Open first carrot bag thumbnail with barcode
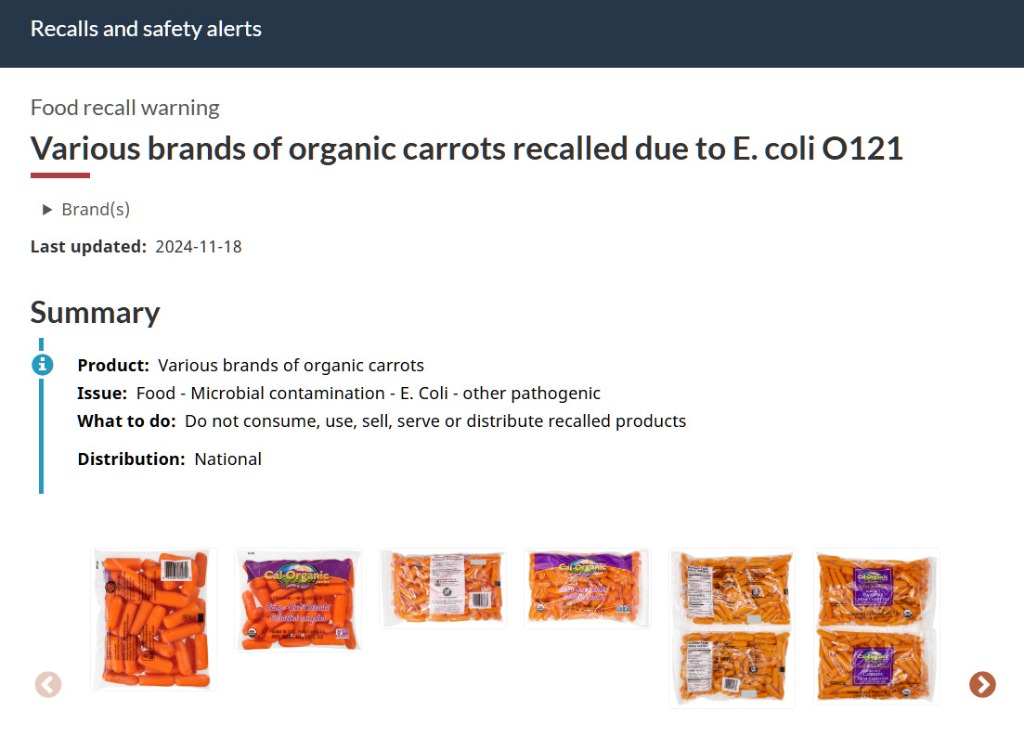Viewport: 1024px width, 750px height. 154,619
